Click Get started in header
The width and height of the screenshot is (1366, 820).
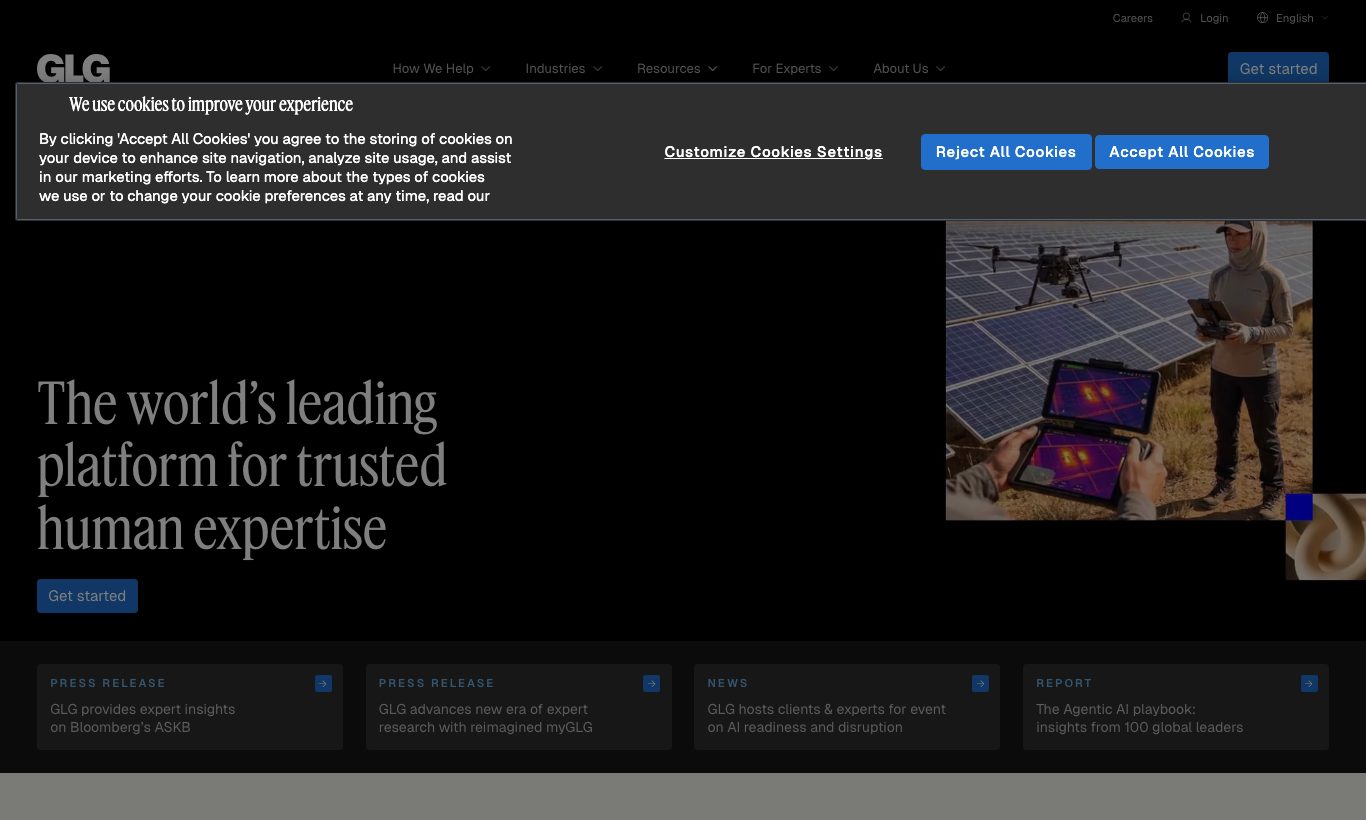[x=1278, y=68]
